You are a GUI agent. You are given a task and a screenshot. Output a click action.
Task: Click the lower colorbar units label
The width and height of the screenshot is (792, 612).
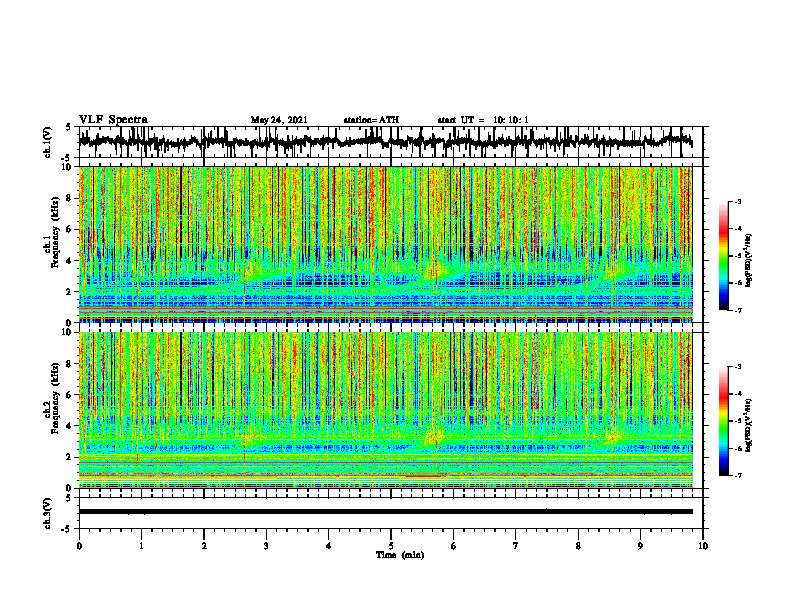coord(749,425)
